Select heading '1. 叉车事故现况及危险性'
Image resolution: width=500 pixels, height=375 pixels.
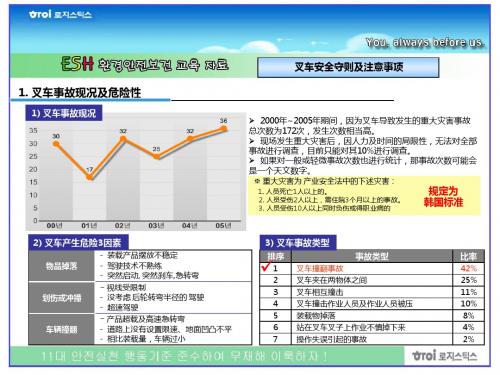[x=80, y=92]
